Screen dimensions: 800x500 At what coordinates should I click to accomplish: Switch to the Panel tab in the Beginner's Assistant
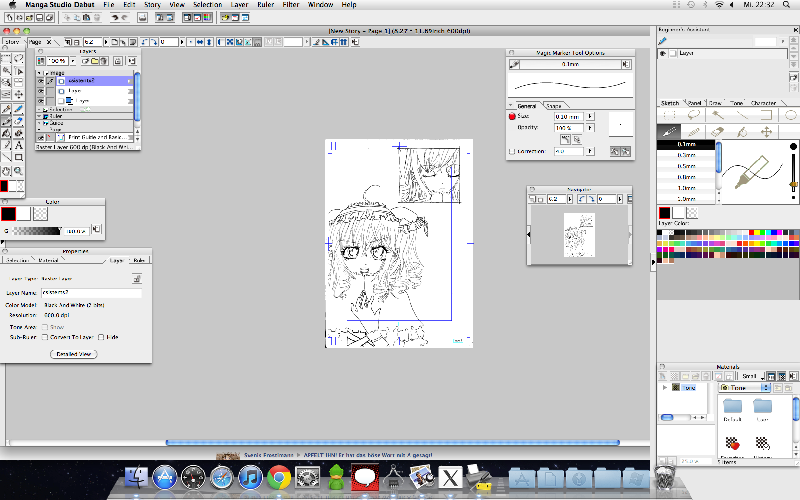[x=694, y=103]
